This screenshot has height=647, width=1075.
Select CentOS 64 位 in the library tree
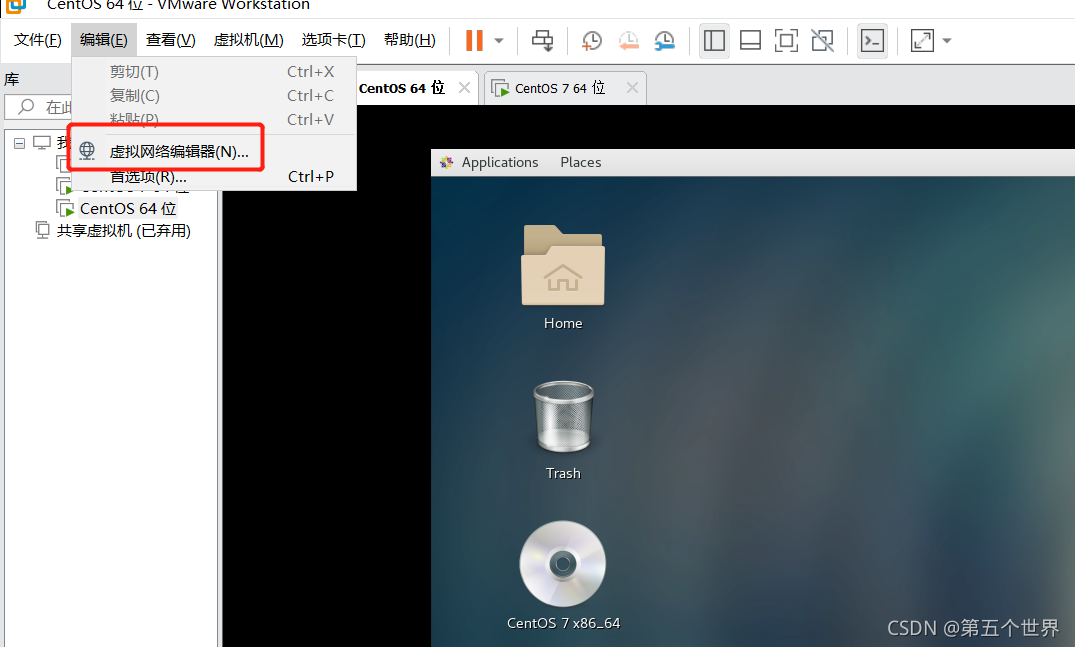128,208
